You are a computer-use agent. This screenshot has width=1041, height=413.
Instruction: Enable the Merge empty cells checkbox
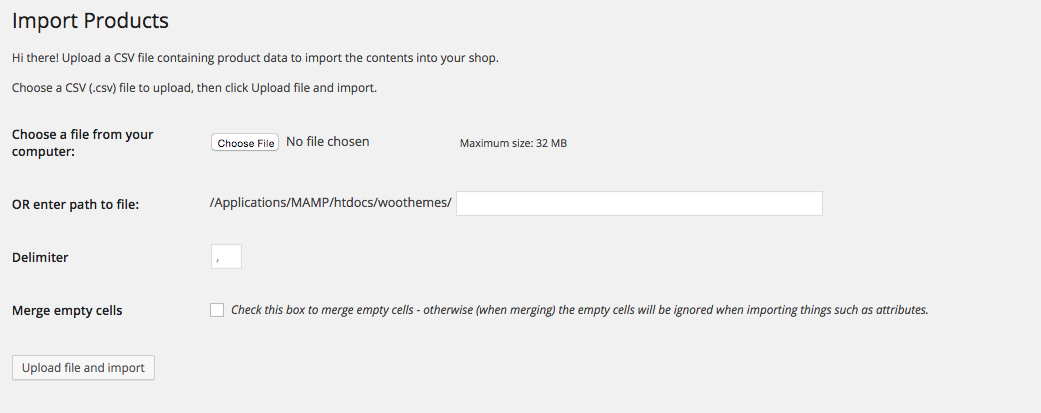coord(217,310)
